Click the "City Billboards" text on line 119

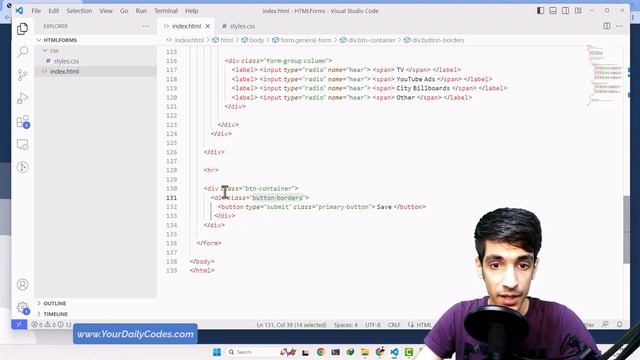click(423, 88)
